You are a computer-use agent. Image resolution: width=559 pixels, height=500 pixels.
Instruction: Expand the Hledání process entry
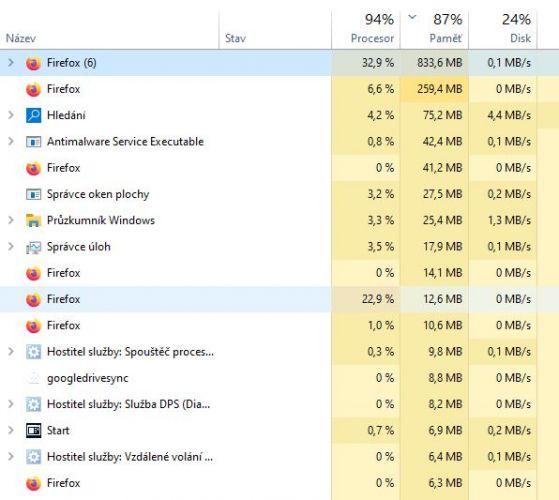(11, 115)
